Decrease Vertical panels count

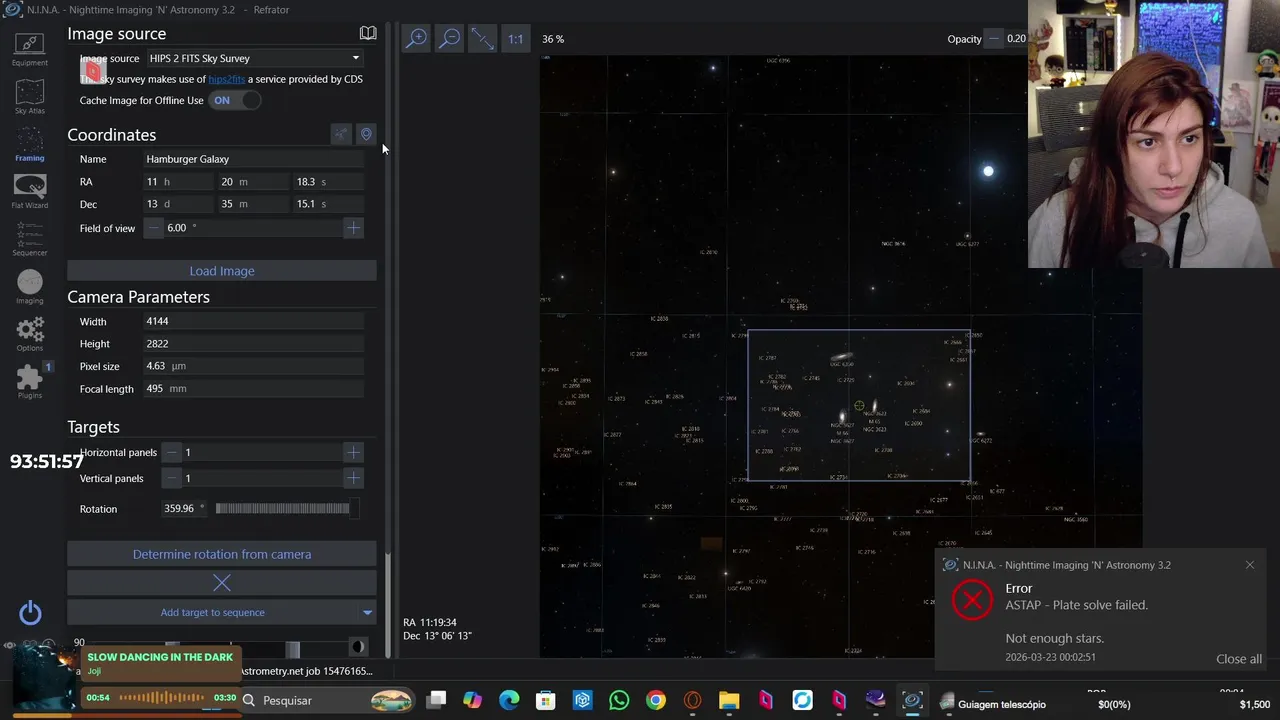tap(173, 478)
